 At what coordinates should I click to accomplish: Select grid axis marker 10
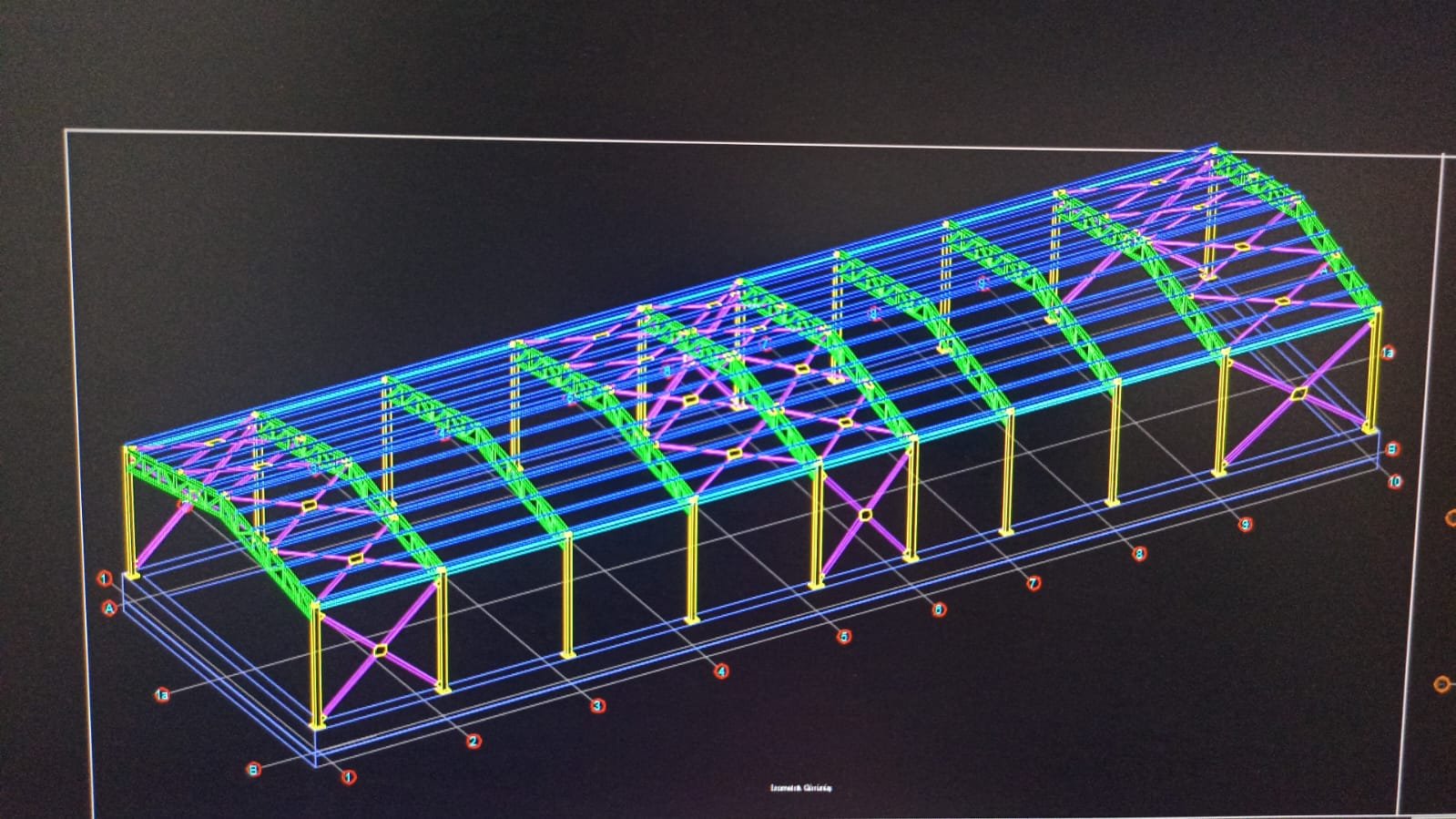coord(1395,481)
